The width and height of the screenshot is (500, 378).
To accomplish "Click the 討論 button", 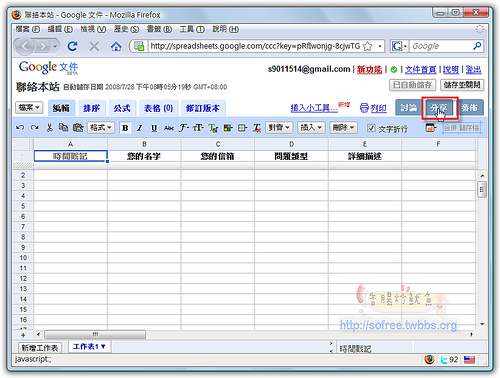I will [409, 108].
